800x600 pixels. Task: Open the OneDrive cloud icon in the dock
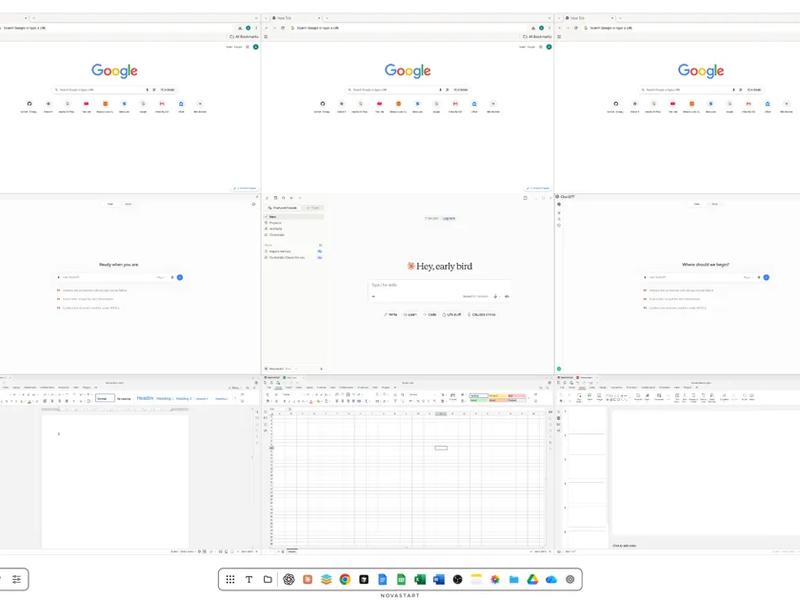[552, 579]
